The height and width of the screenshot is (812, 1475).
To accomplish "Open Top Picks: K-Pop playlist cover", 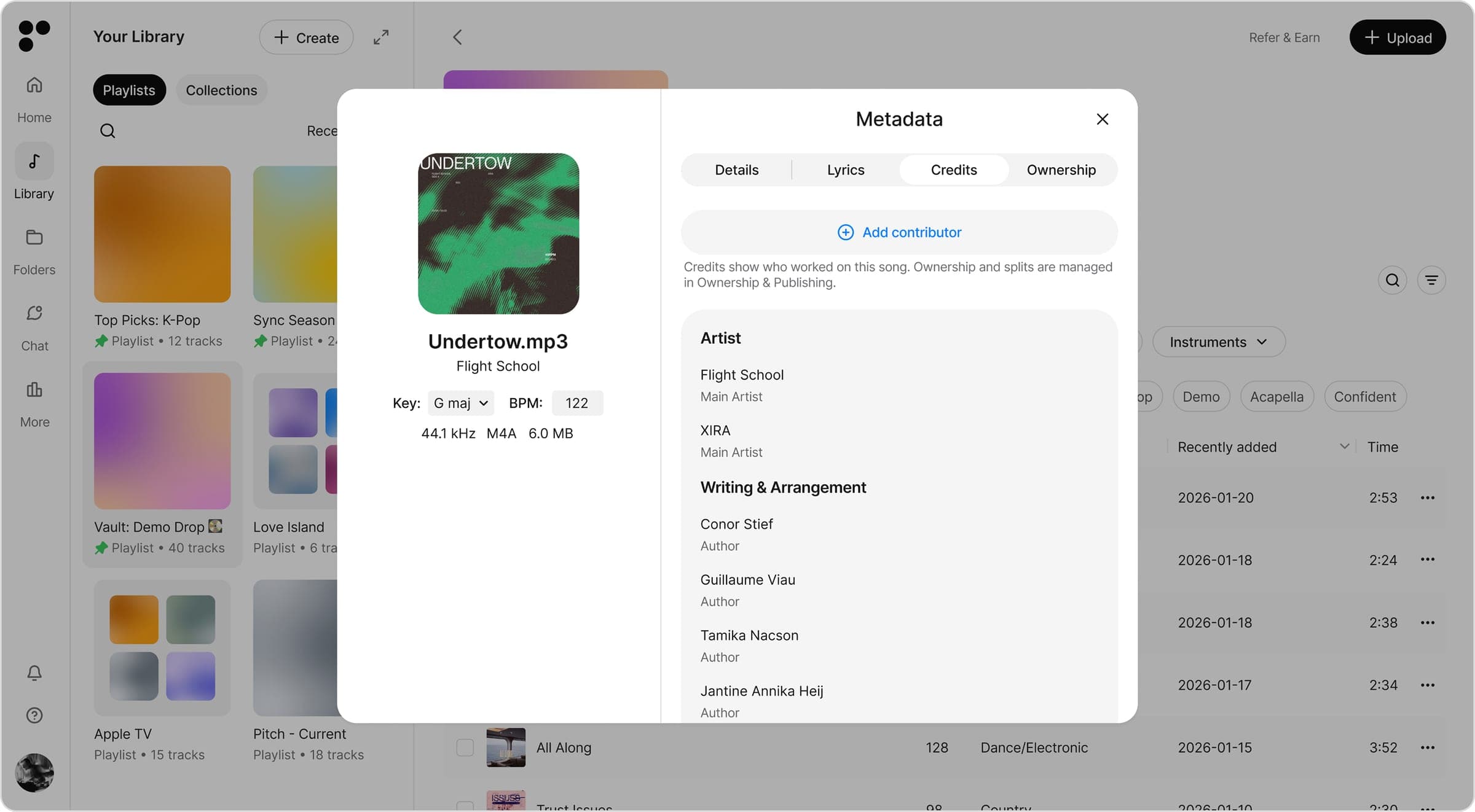I will (162, 234).
